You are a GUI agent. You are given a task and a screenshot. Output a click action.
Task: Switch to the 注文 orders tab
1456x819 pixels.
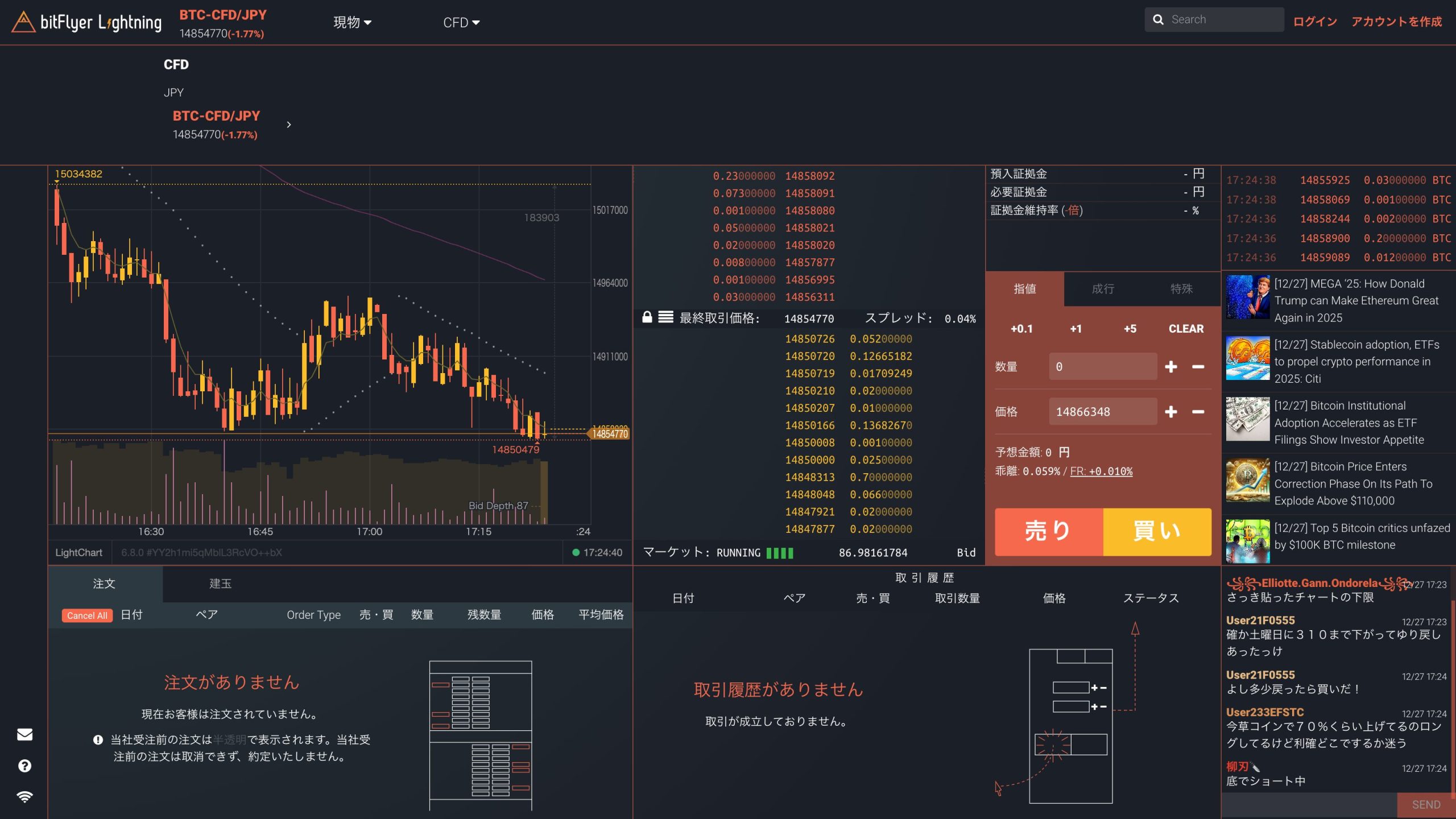pyautogui.click(x=104, y=584)
